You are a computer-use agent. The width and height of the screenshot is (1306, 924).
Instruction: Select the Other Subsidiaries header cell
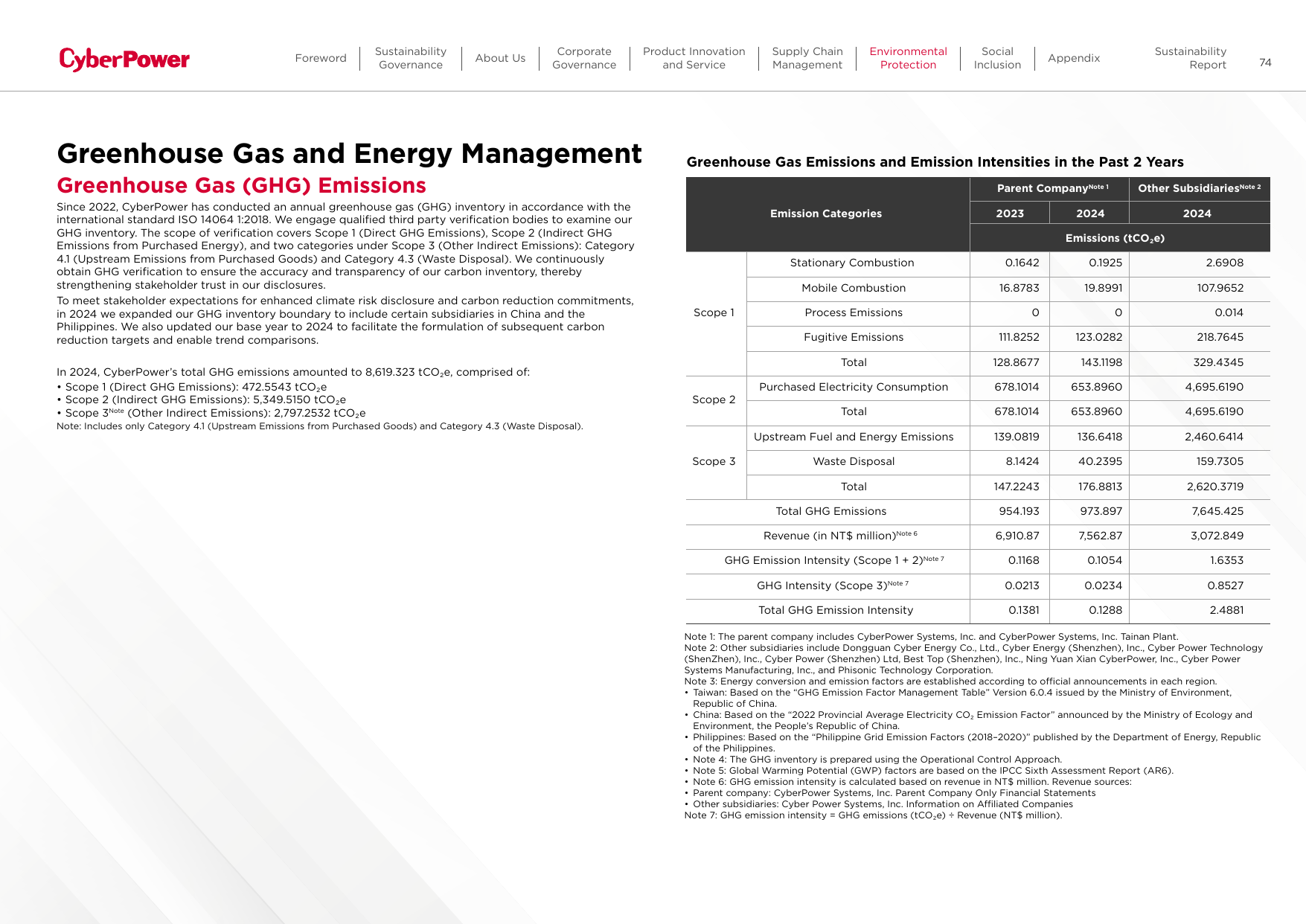(x=1199, y=188)
